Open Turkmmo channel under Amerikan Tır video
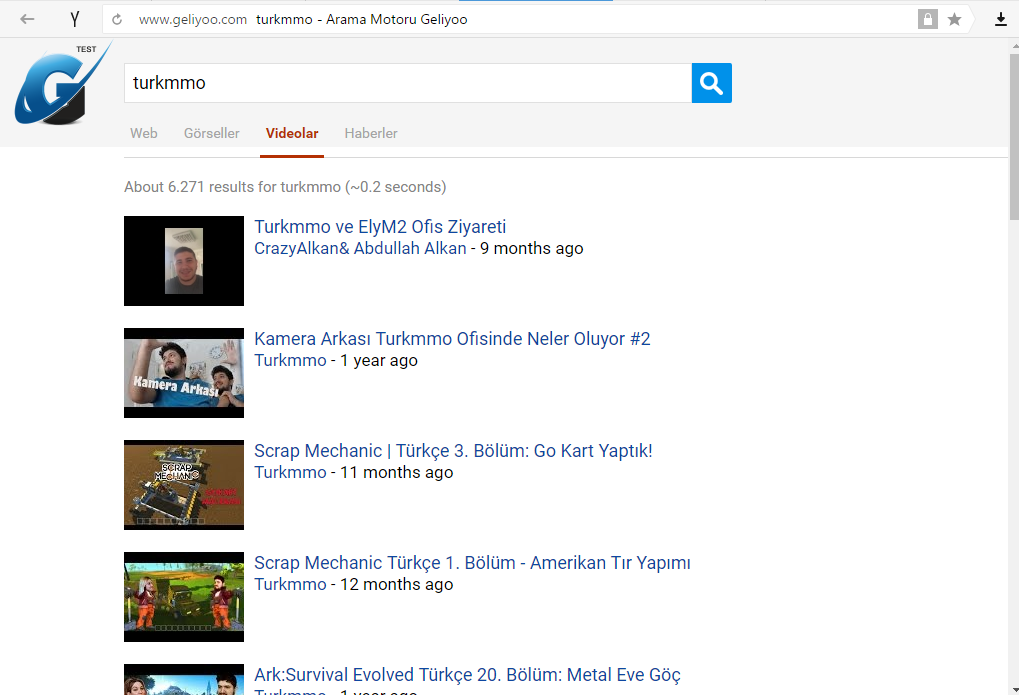Viewport: 1019px width, 695px height. (x=290, y=584)
